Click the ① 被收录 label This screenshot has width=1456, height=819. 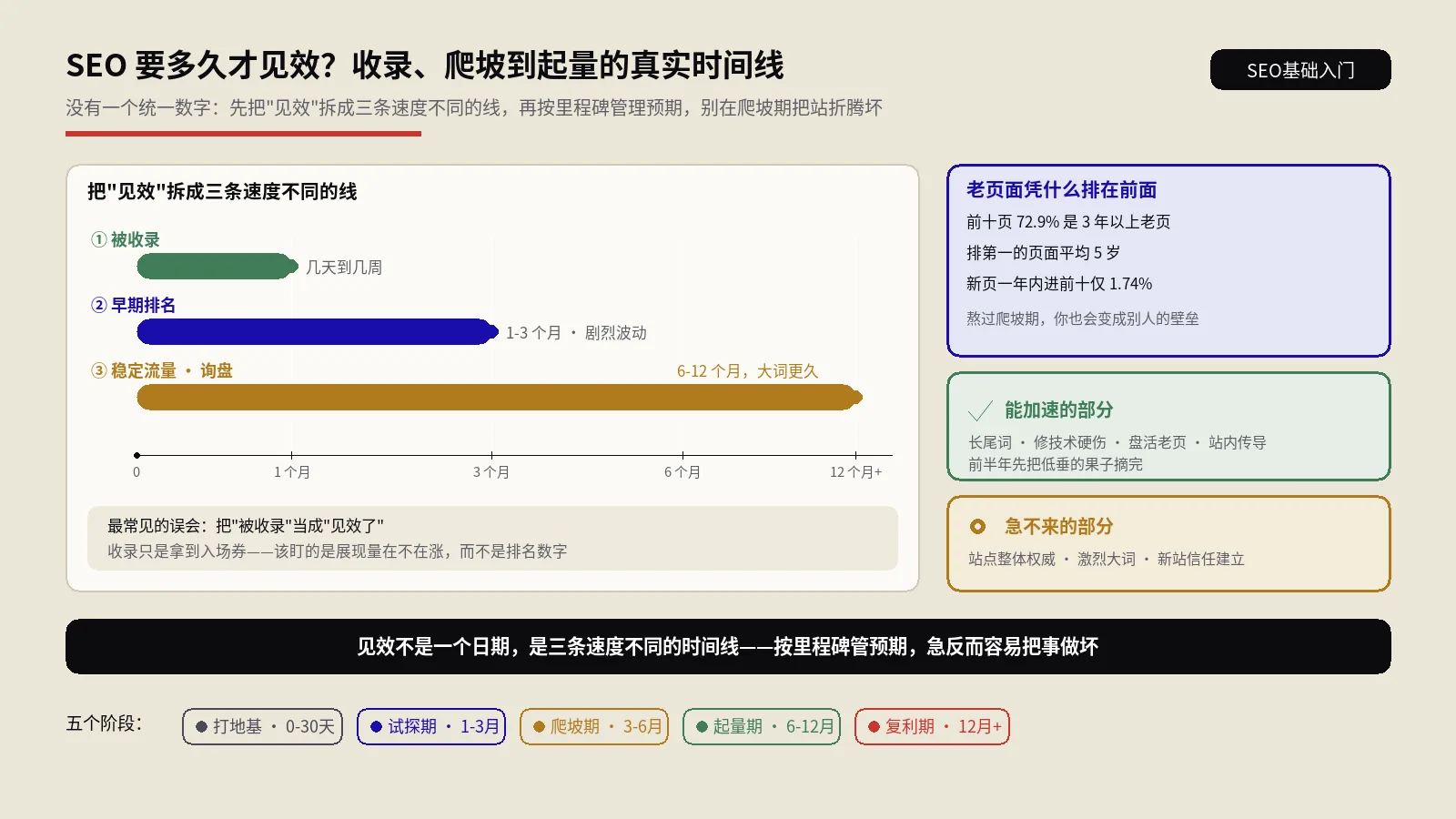click(x=126, y=239)
